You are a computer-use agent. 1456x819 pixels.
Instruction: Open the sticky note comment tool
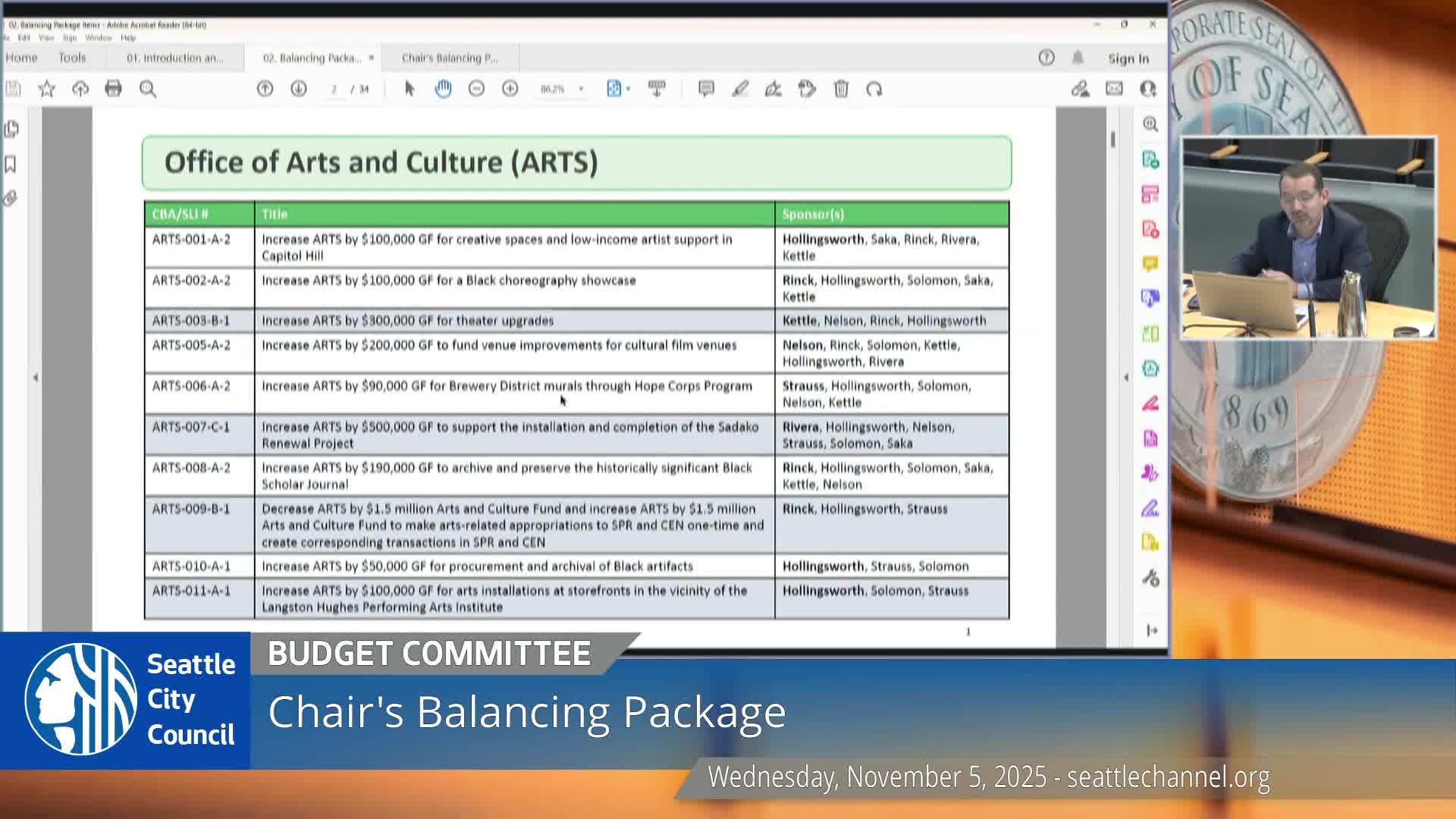(705, 89)
